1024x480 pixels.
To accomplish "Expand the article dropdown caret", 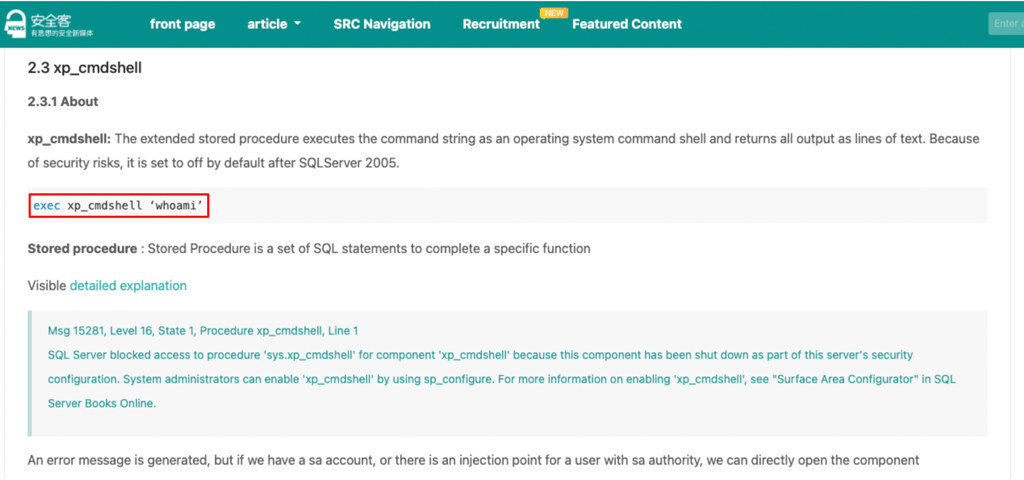I will click(x=298, y=25).
